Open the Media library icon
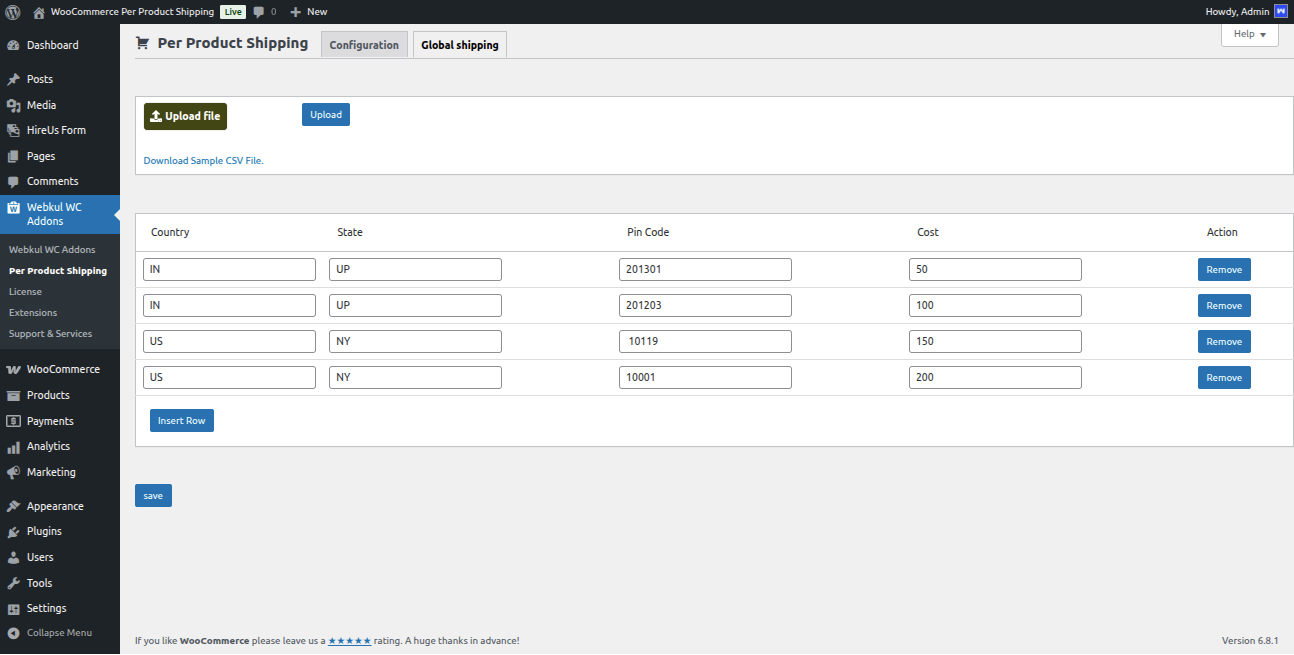Viewport: 1294px width, 655px height. [x=14, y=104]
